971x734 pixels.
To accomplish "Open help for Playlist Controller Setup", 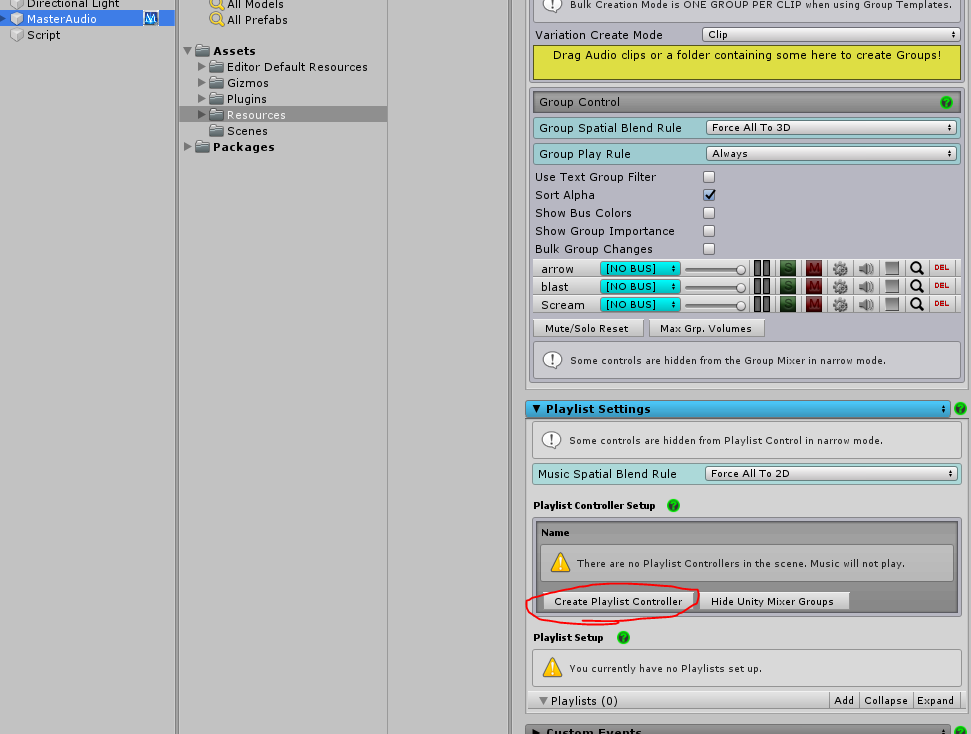I will 673,506.
